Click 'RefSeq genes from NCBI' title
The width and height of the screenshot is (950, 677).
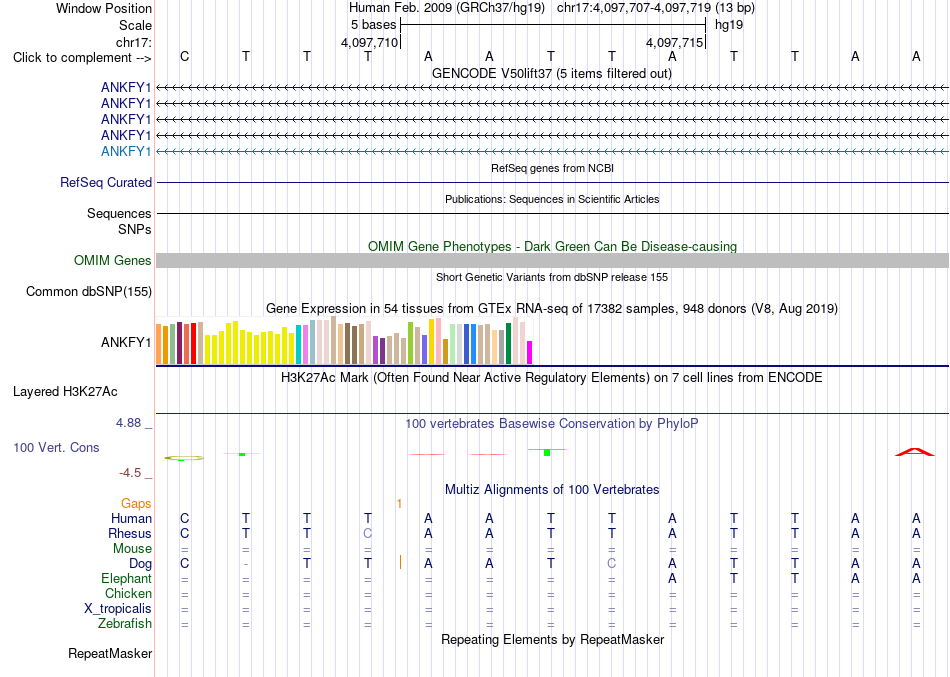pos(552,168)
